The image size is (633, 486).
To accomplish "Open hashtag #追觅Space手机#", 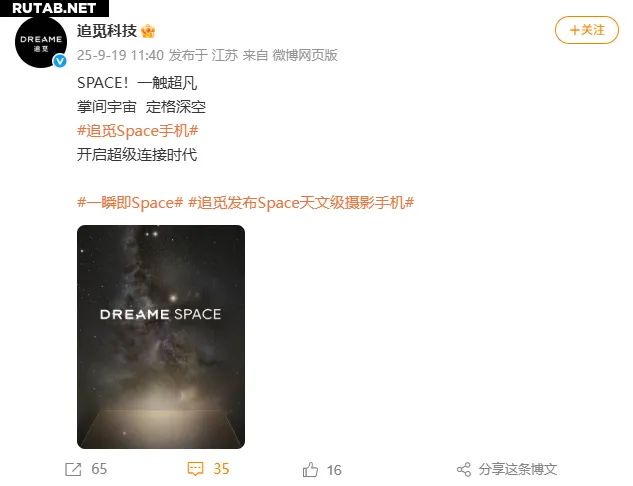I will coord(137,131).
